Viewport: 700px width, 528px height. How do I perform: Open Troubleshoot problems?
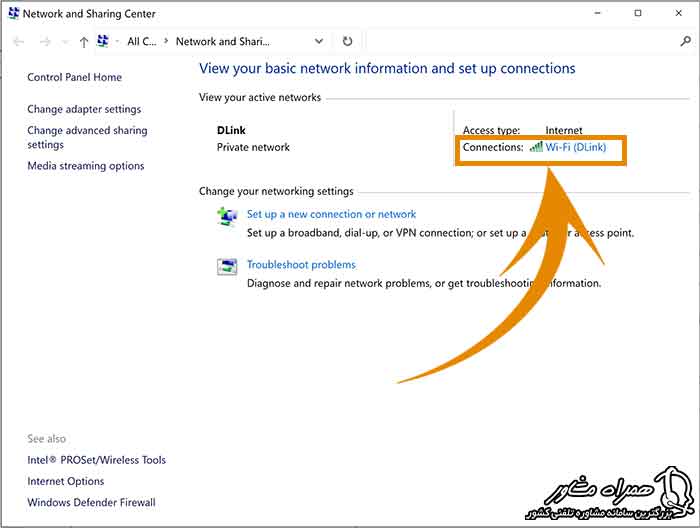(301, 265)
